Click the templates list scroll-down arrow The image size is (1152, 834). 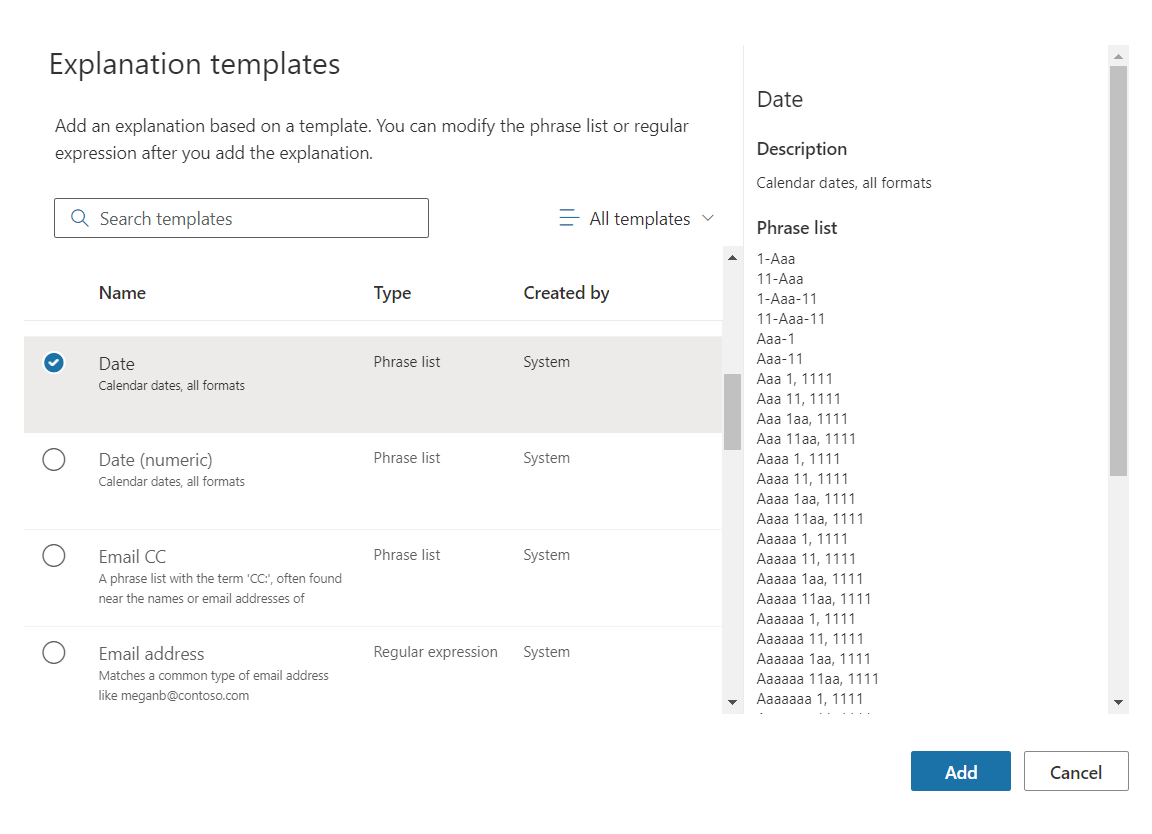pyautogui.click(x=732, y=703)
